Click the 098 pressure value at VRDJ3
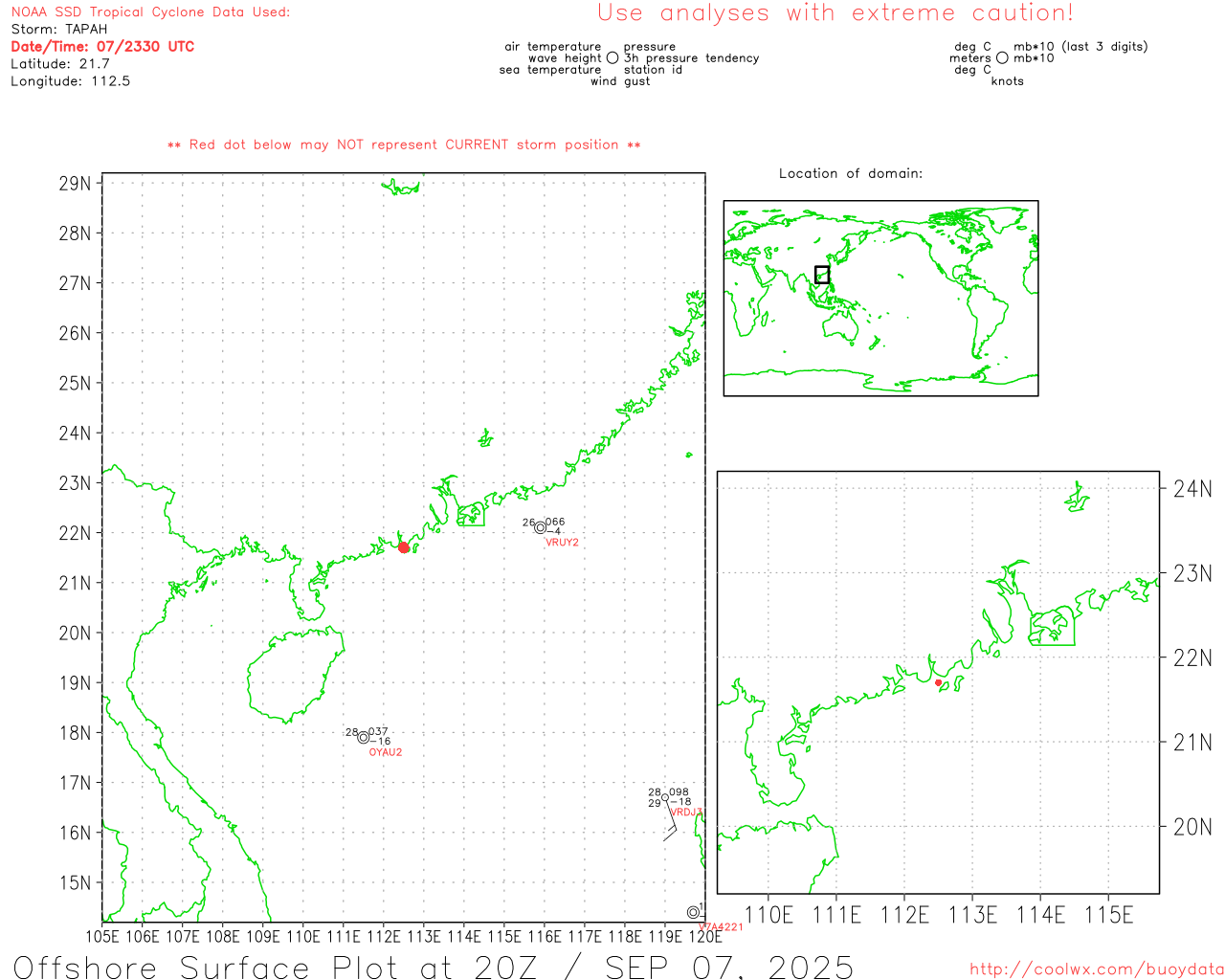 pyautogui.click(x=679, y=792)
